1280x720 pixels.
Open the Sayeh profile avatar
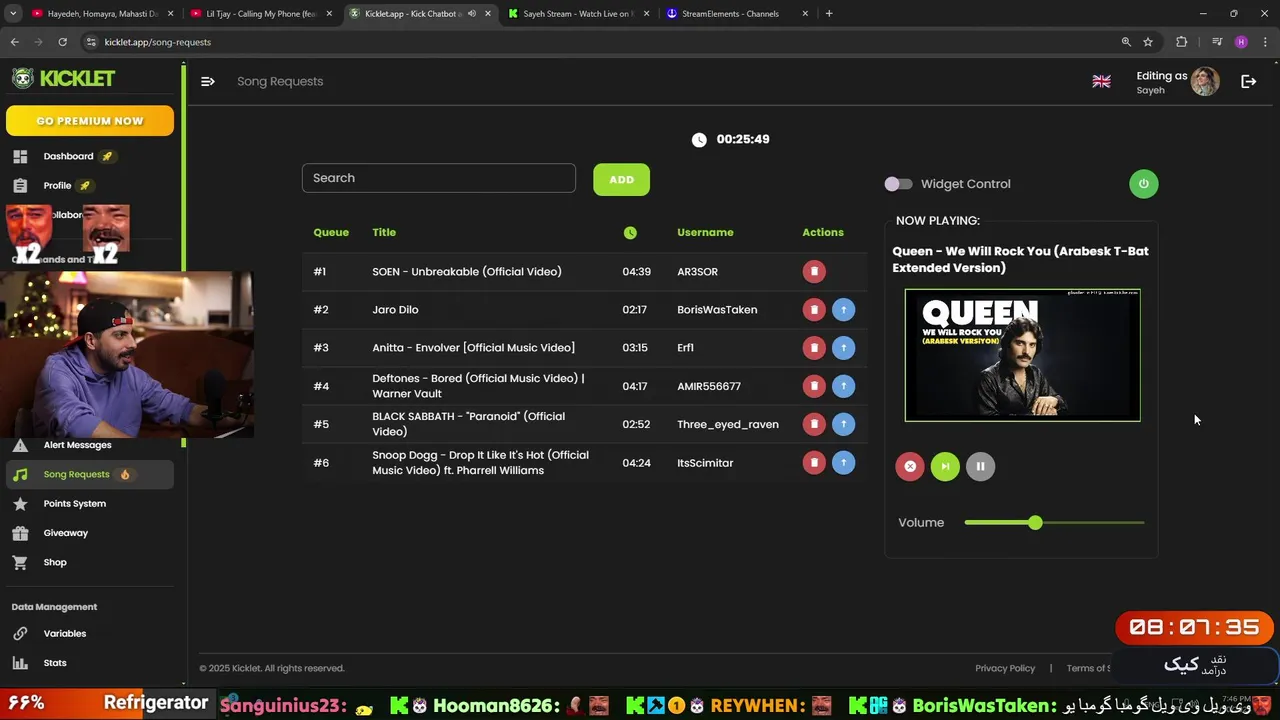(1205, 82)
